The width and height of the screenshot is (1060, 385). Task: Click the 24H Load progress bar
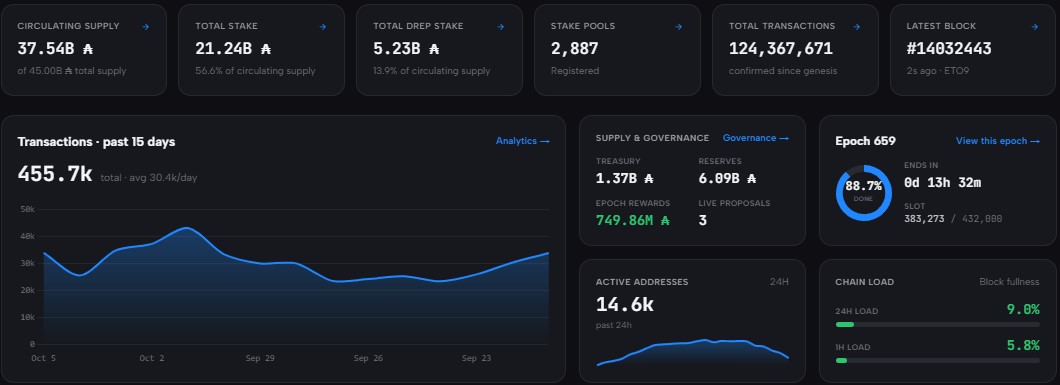[938, 325]
